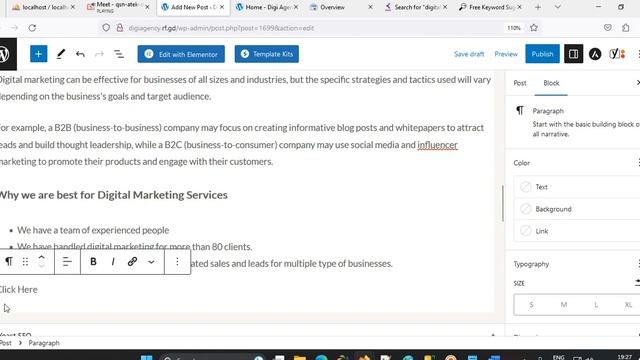Select font size M
This screenshot has width=640, height=360.
point(563,304)
